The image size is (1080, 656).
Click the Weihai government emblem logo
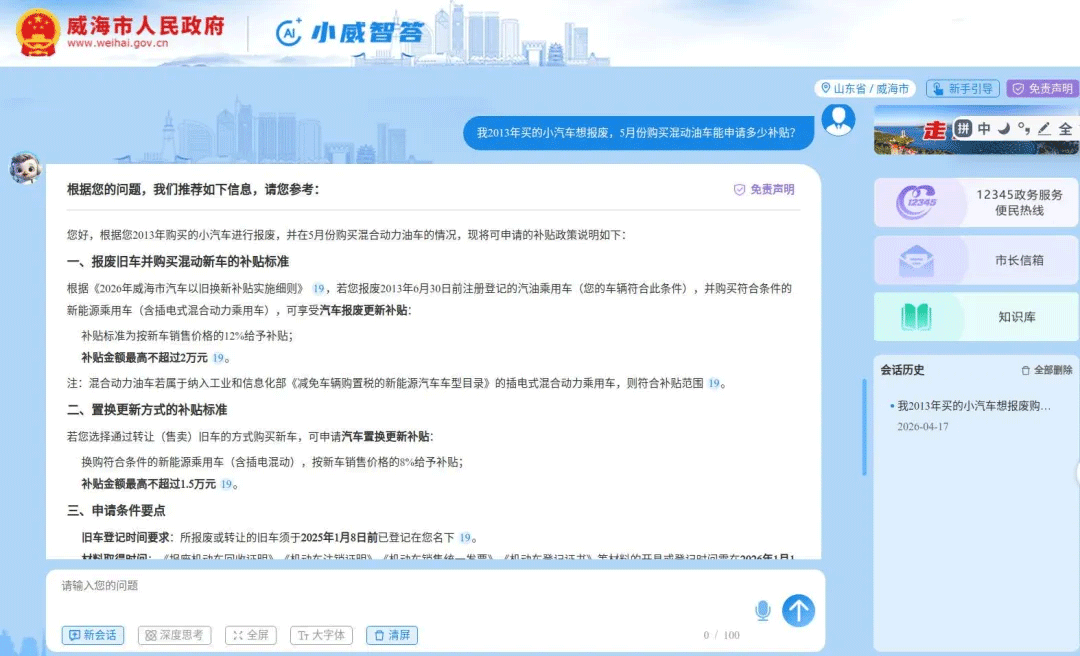[x=38, y=31]
